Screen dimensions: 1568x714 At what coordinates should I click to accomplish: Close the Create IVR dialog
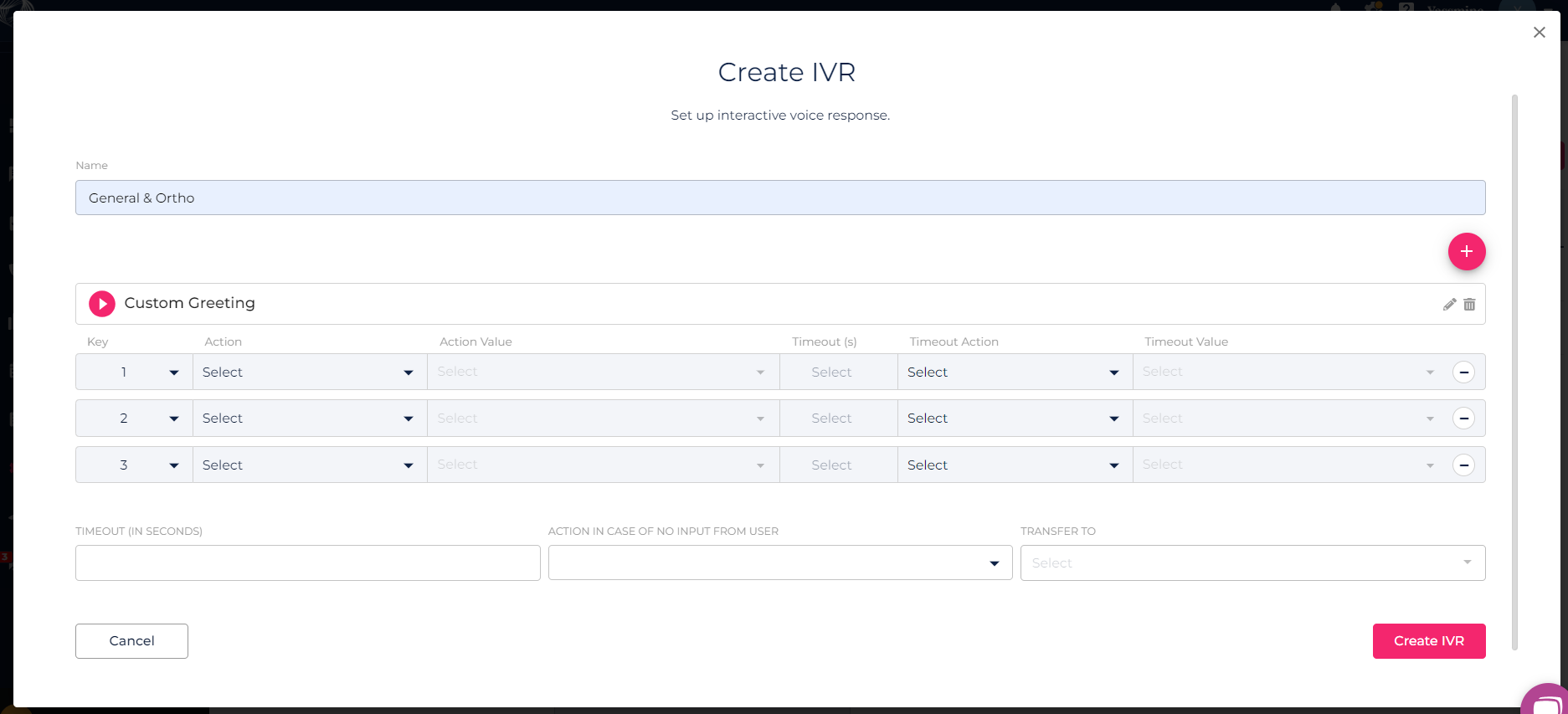(1539, 33)
